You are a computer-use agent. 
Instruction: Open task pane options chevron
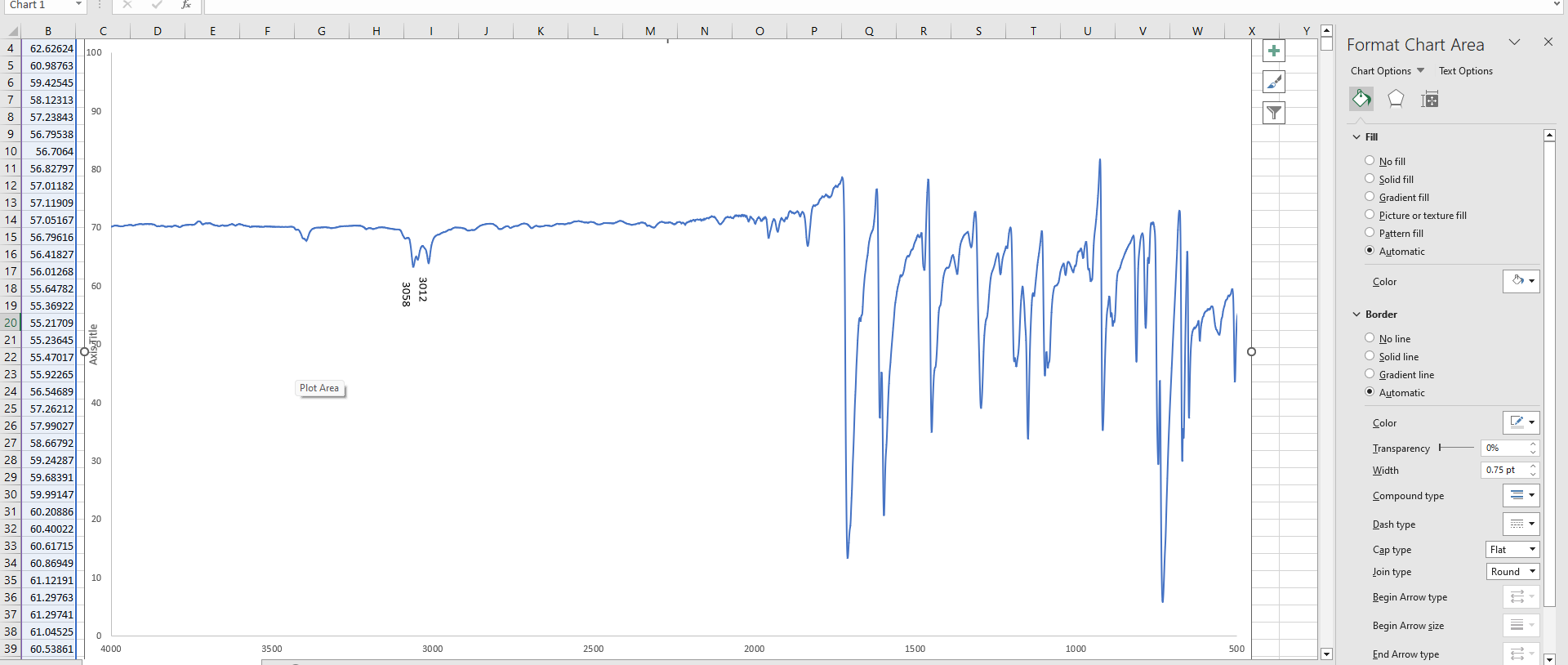click(x=1514, y=42)
